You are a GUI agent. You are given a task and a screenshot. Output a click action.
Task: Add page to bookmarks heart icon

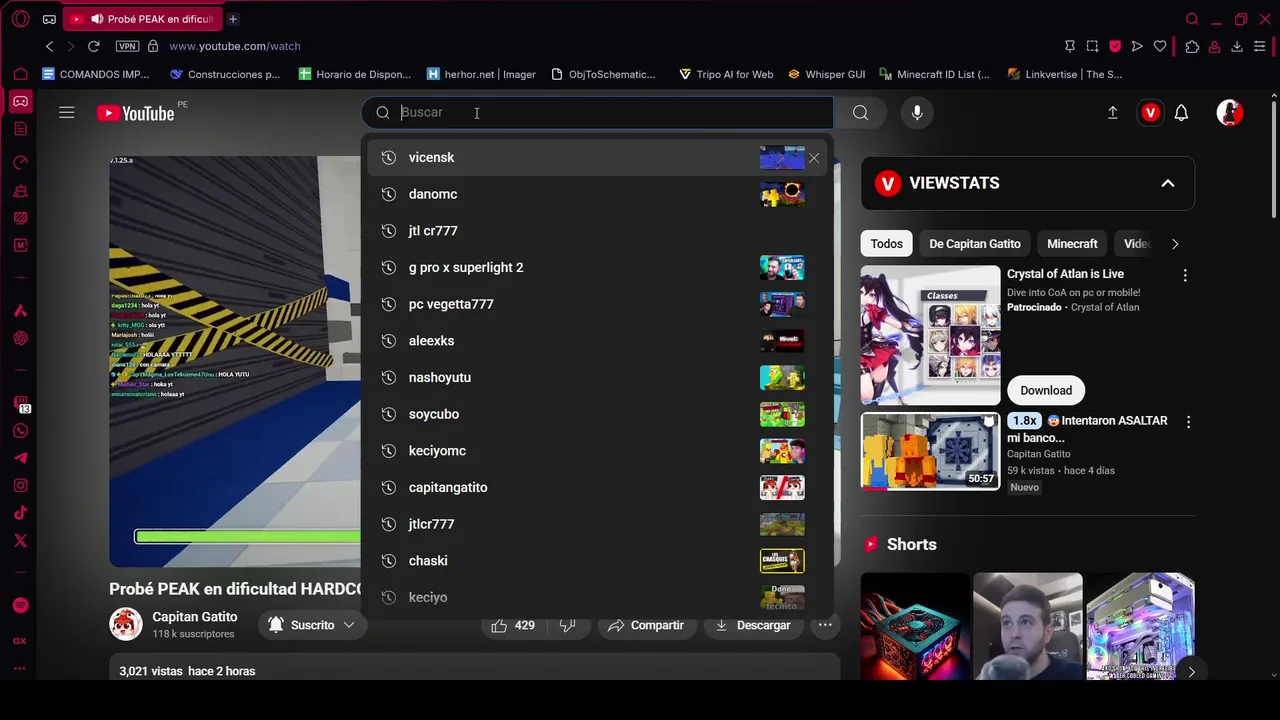pos(1160,46)
